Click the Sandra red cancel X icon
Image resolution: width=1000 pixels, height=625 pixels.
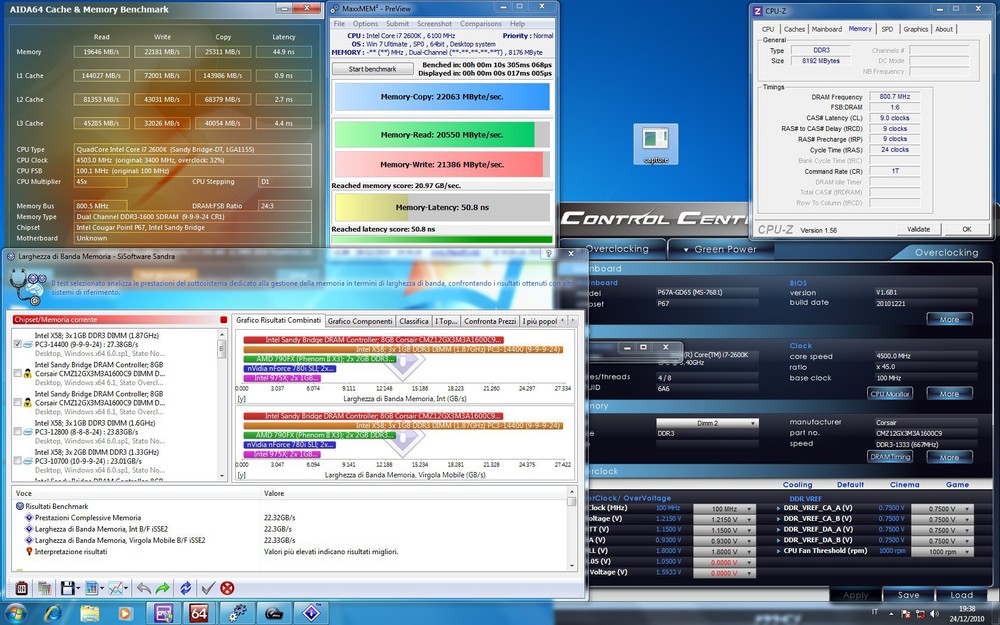[227, 588]
